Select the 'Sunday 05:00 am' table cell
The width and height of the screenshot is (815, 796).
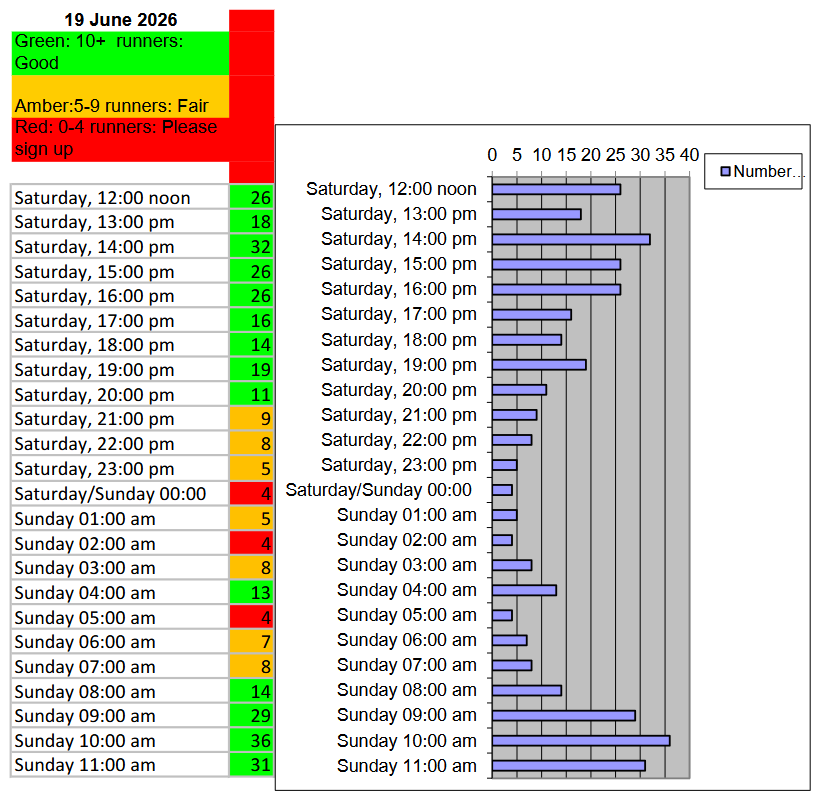(120, 618)
